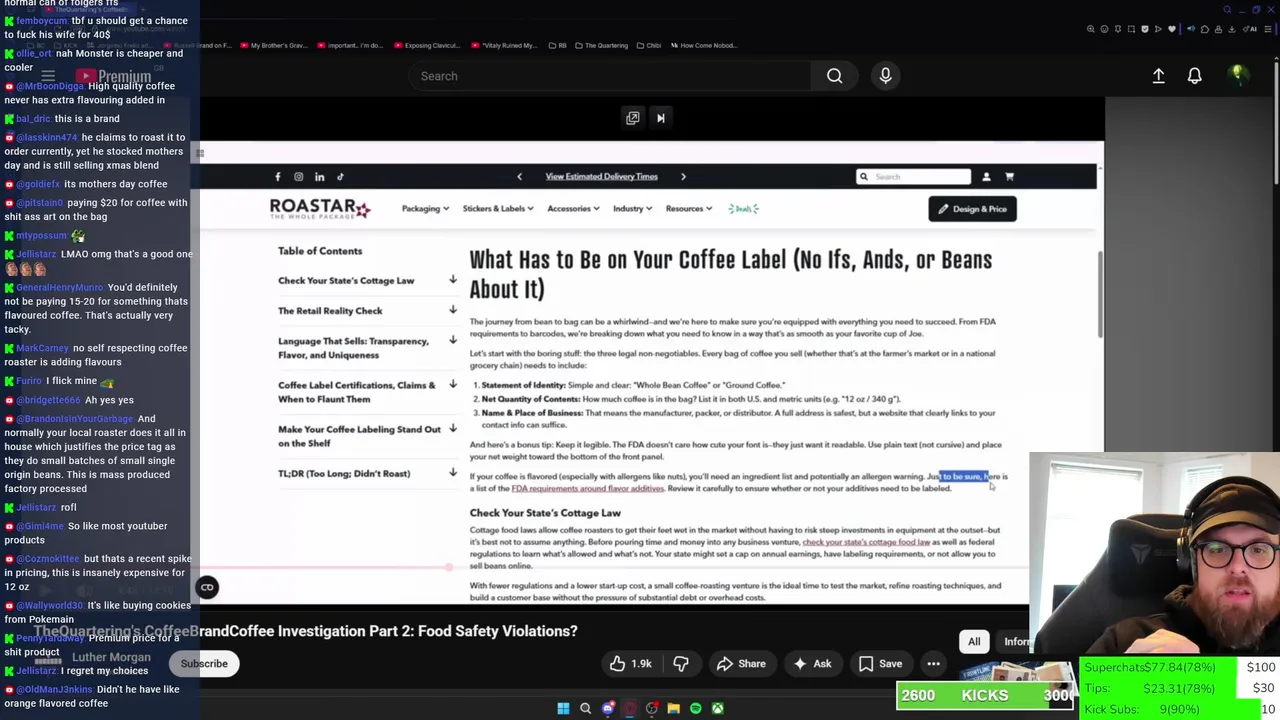
Task: Open the emoji picker icon in browser toolbar
Action: point(1104,29)
